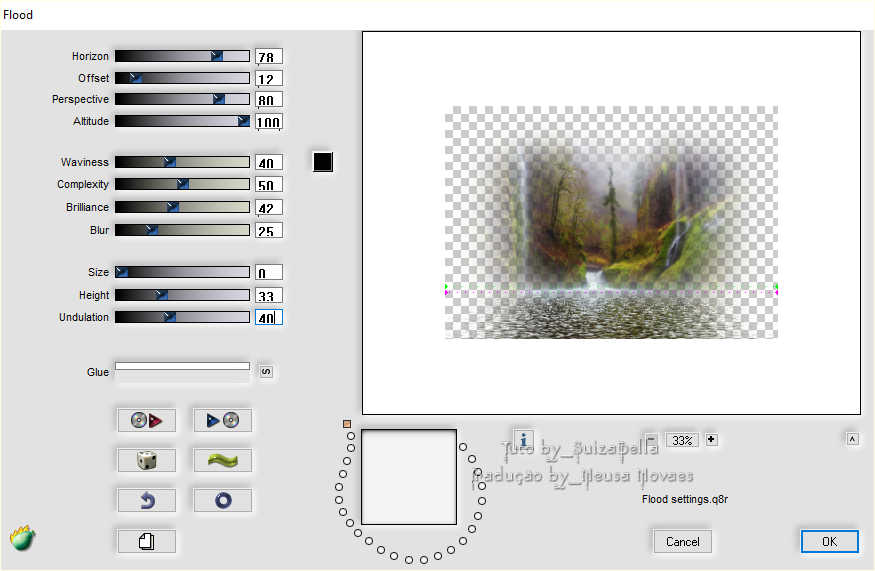The image size is (875, 571).
Task: Click the Offset value field showing 12
Action: [x=269, y=78]
